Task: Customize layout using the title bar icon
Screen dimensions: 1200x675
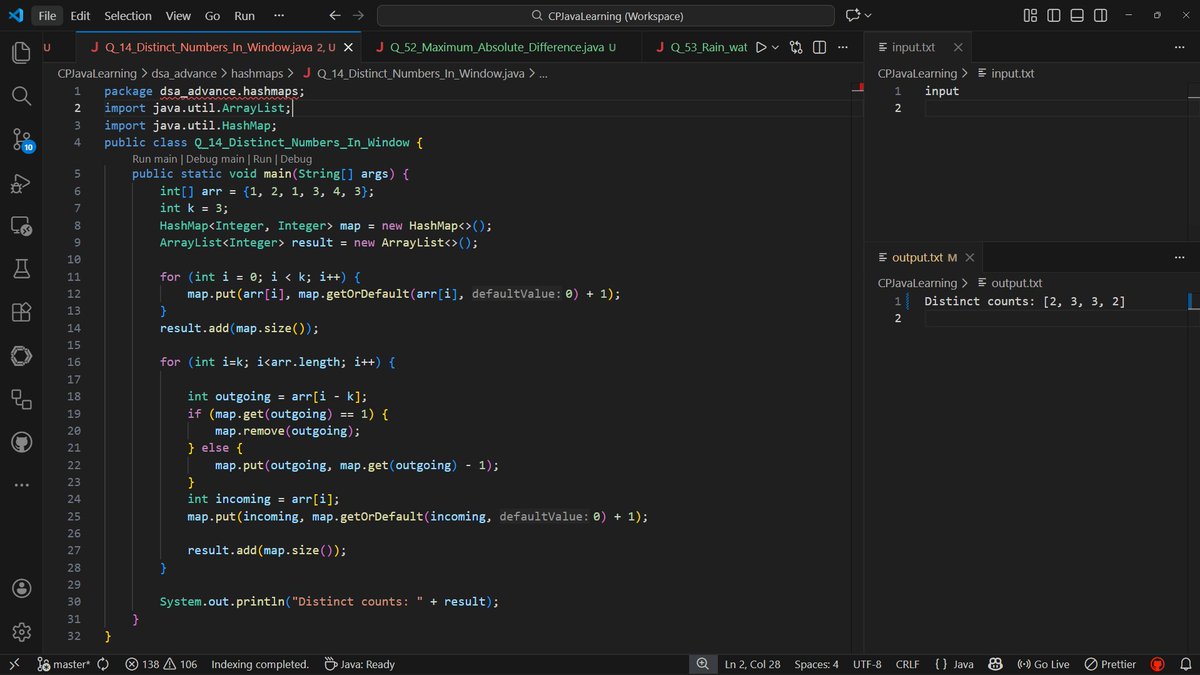Action: pyautogui.click(x=1031, y=16)
